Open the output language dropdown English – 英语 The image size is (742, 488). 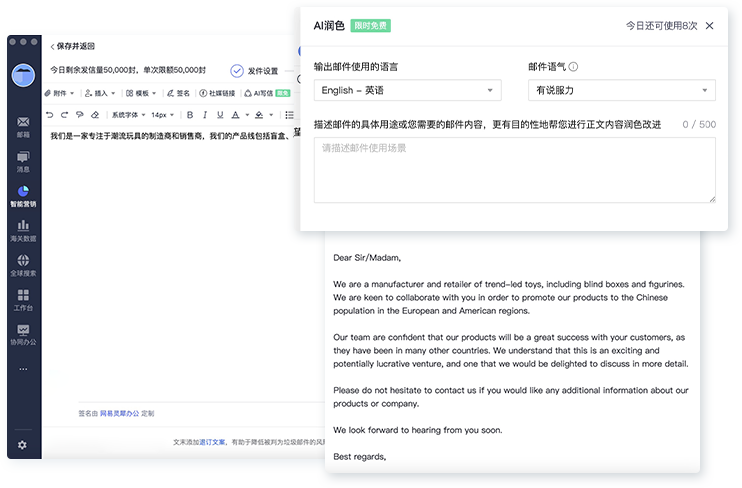407,90
